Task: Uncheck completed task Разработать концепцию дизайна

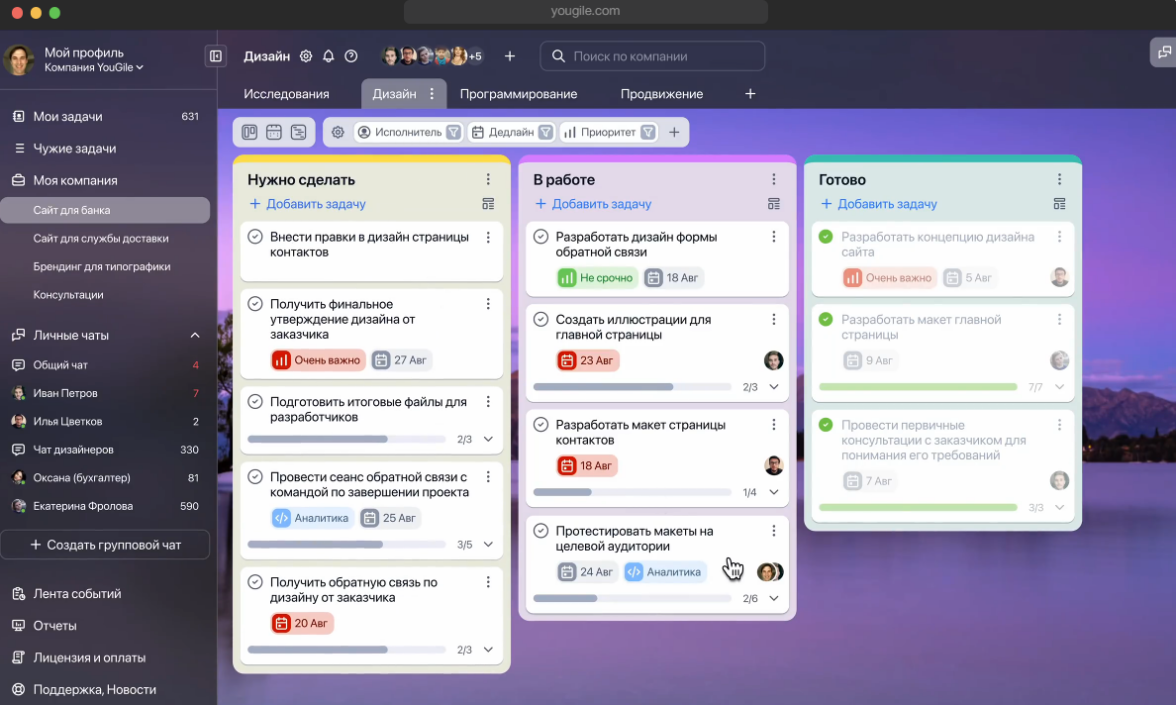Action: click(x=826, y=237)
